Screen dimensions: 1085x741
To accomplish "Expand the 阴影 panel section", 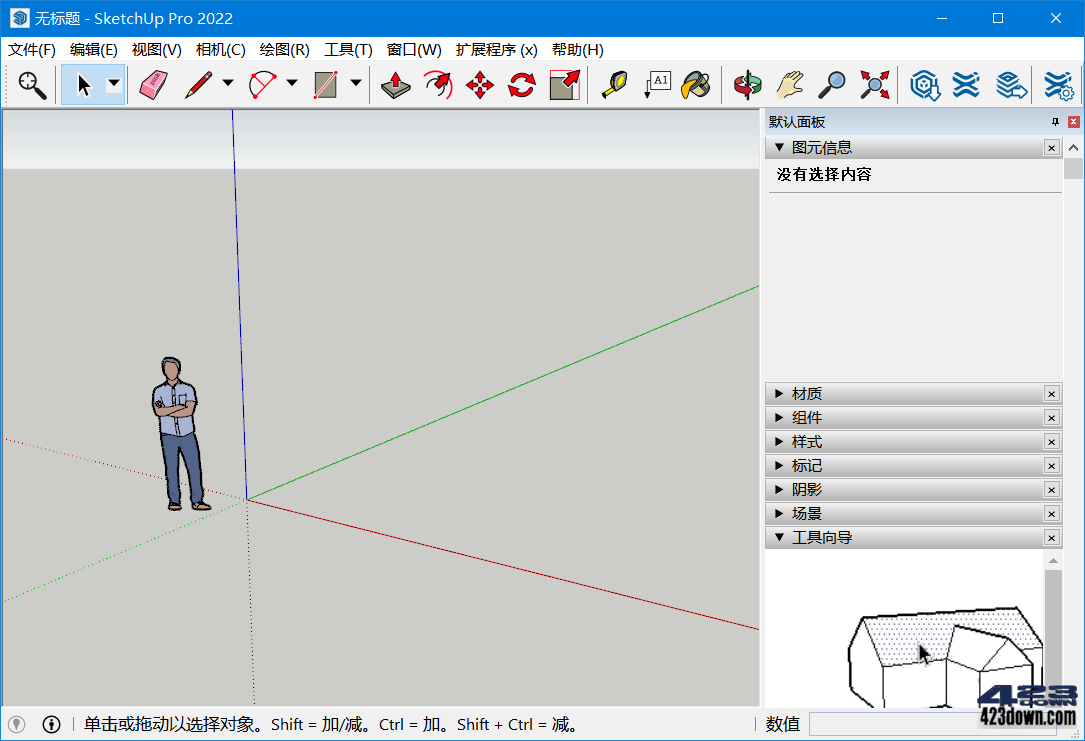I will click(x=779, y=490).
